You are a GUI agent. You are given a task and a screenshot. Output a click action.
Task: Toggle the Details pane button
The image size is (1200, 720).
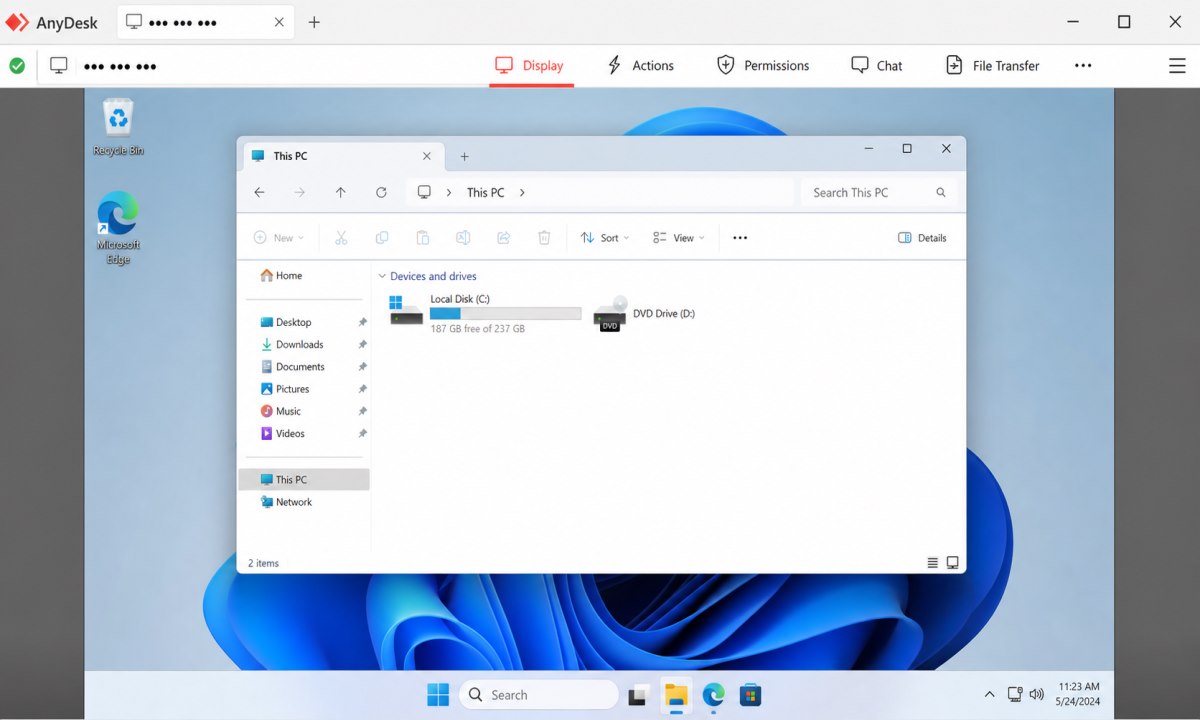tap(922, 238)
